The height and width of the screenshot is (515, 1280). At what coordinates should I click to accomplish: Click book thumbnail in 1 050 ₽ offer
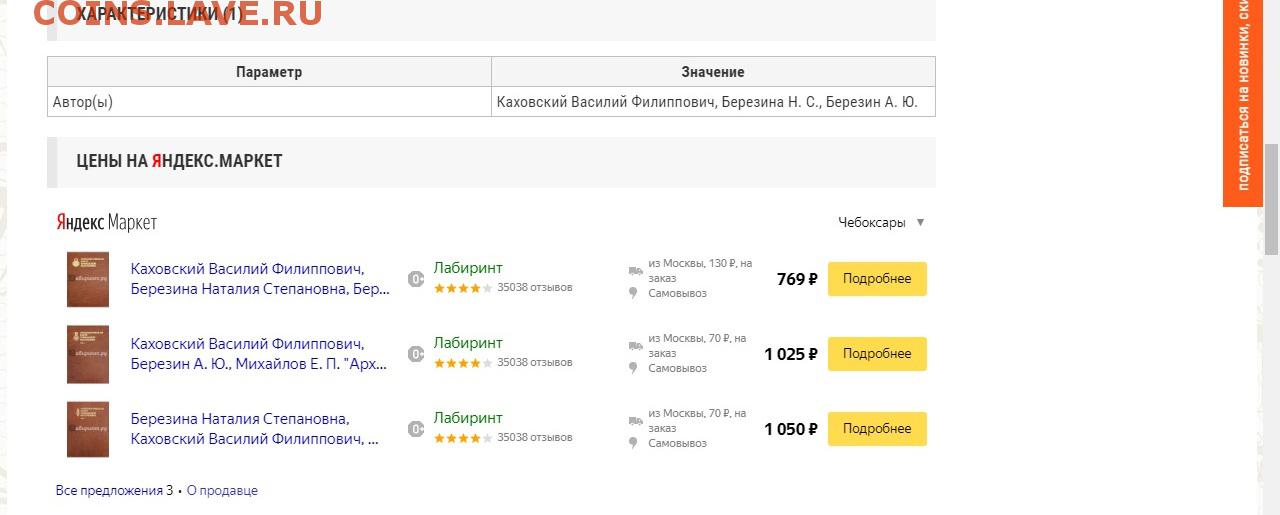coord(87,429)
